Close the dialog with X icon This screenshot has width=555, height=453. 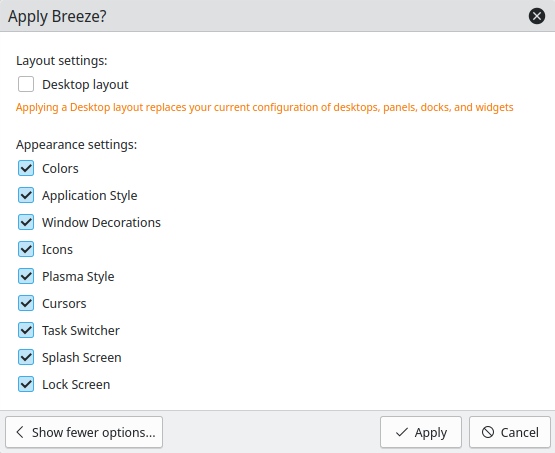coord(537,16)
